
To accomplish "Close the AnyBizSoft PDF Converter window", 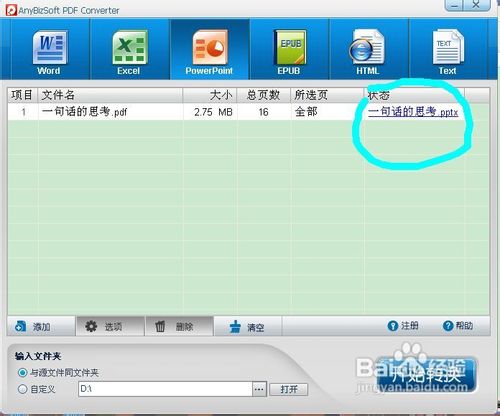I will (476, 5).
